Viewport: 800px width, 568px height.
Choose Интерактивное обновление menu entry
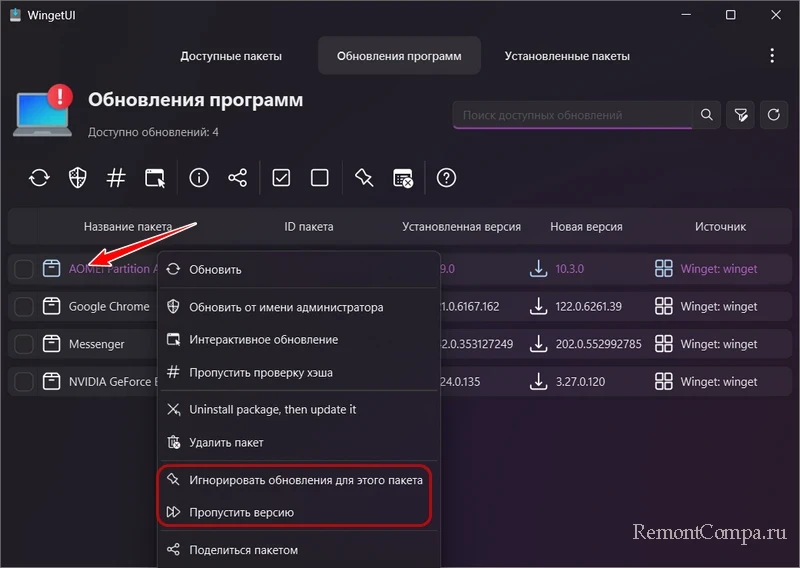point(299,340)
